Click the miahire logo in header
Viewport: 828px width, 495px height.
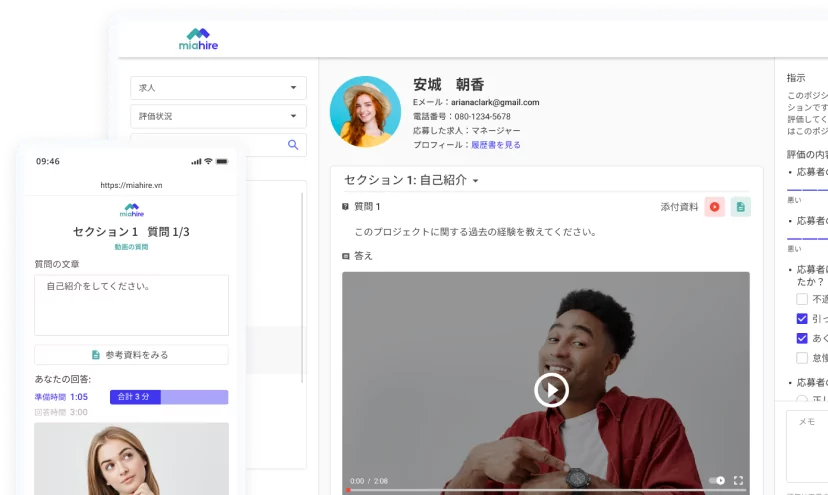coord(197,39)
